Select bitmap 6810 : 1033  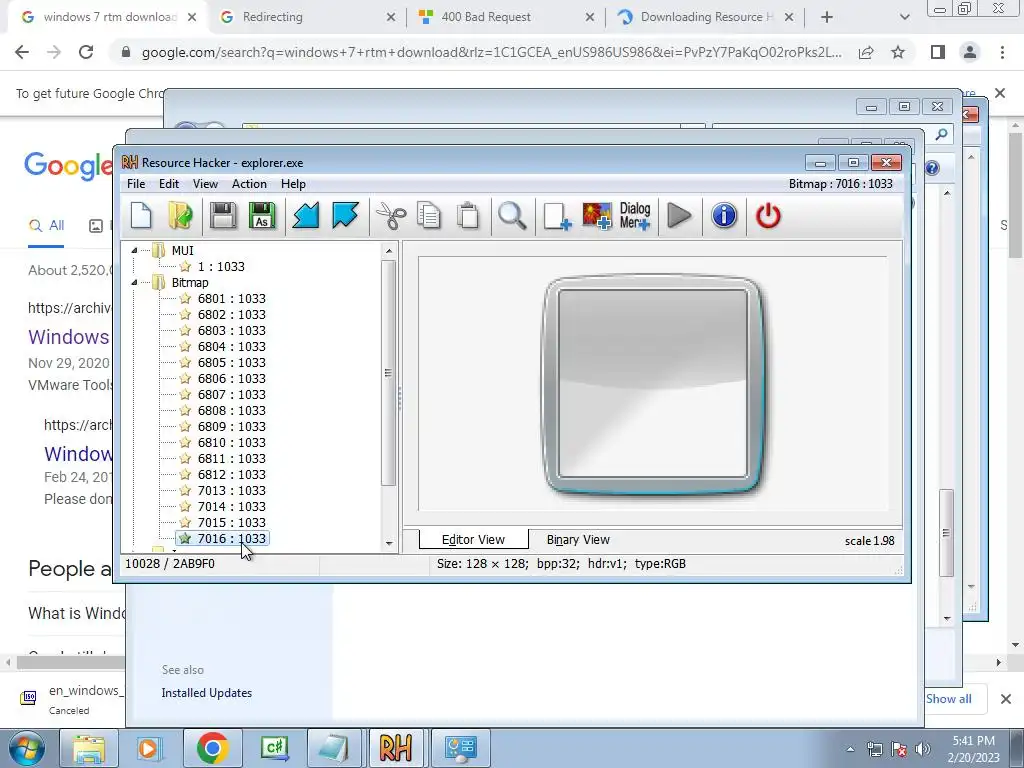click(231, 443)
